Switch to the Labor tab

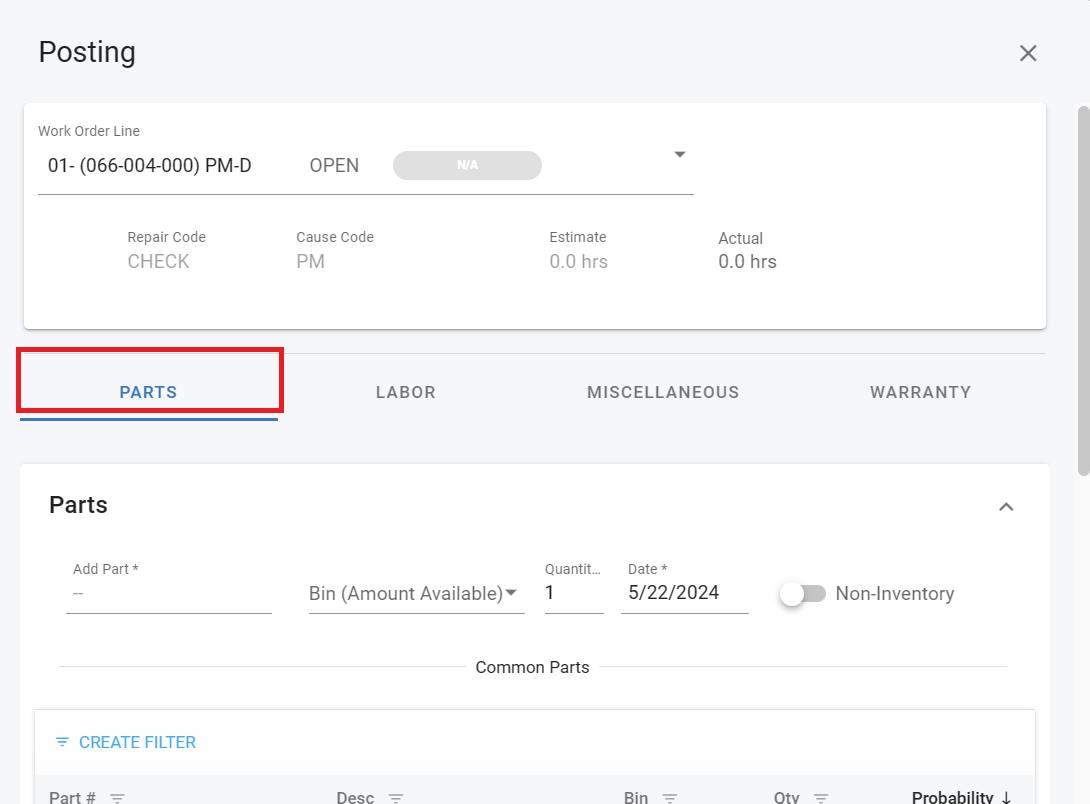click(405, 392)
